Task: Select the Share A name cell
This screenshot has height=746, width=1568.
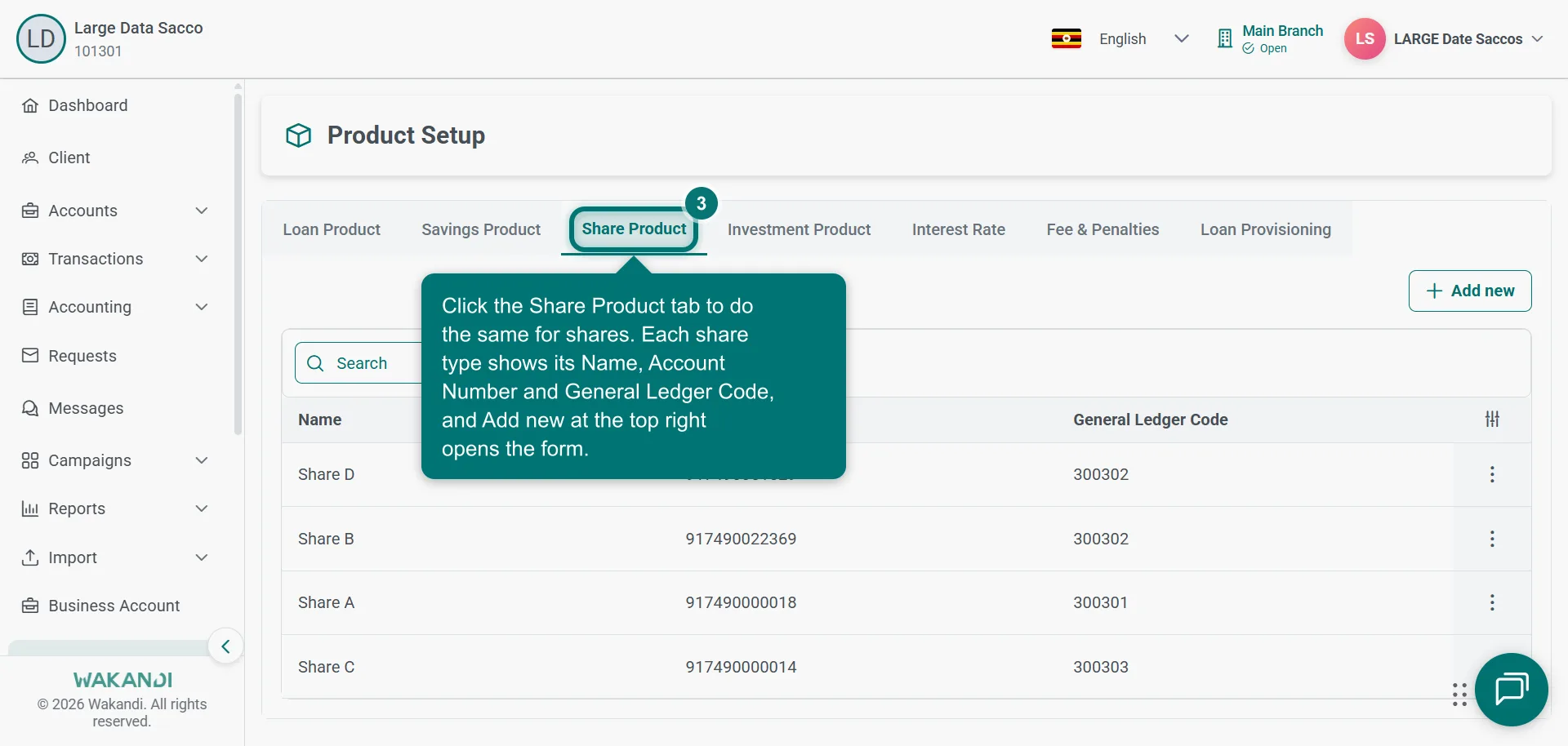Action: 326,602
